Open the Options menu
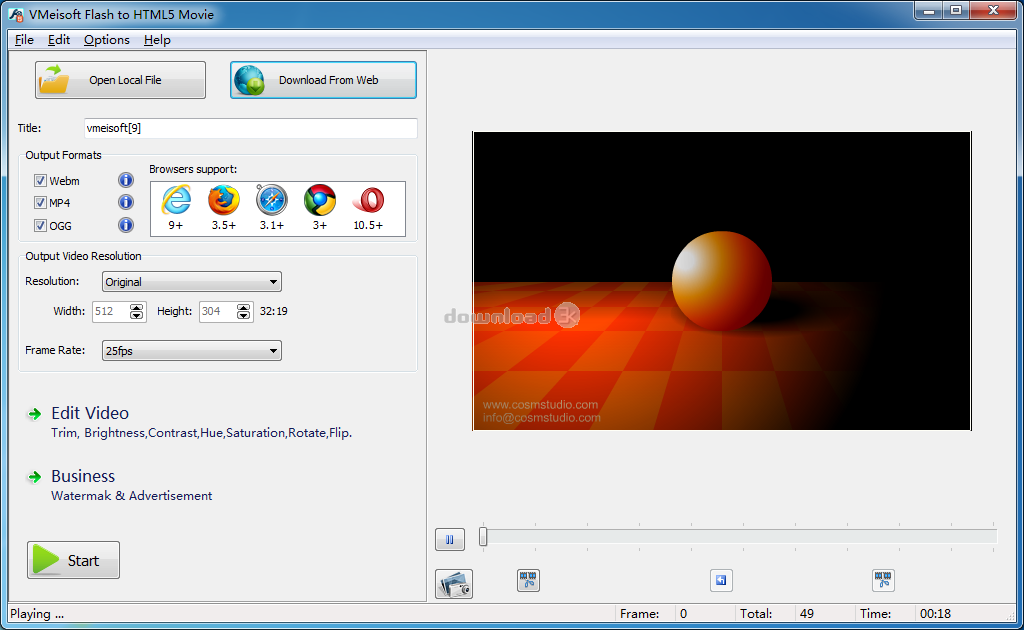This screenshot has width=1024, height=630. [106, 40]
